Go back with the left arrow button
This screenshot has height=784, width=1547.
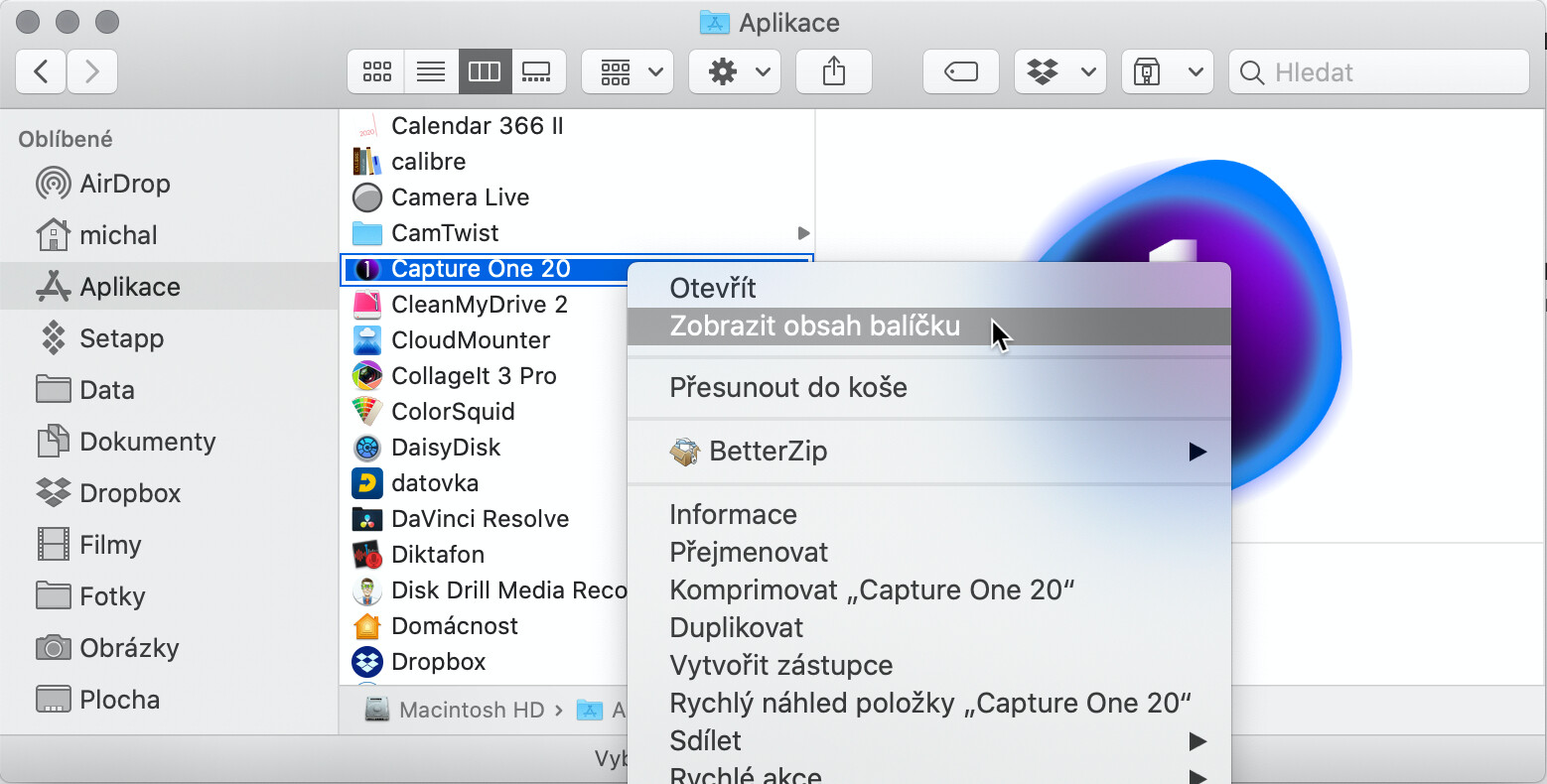point(42,71)
